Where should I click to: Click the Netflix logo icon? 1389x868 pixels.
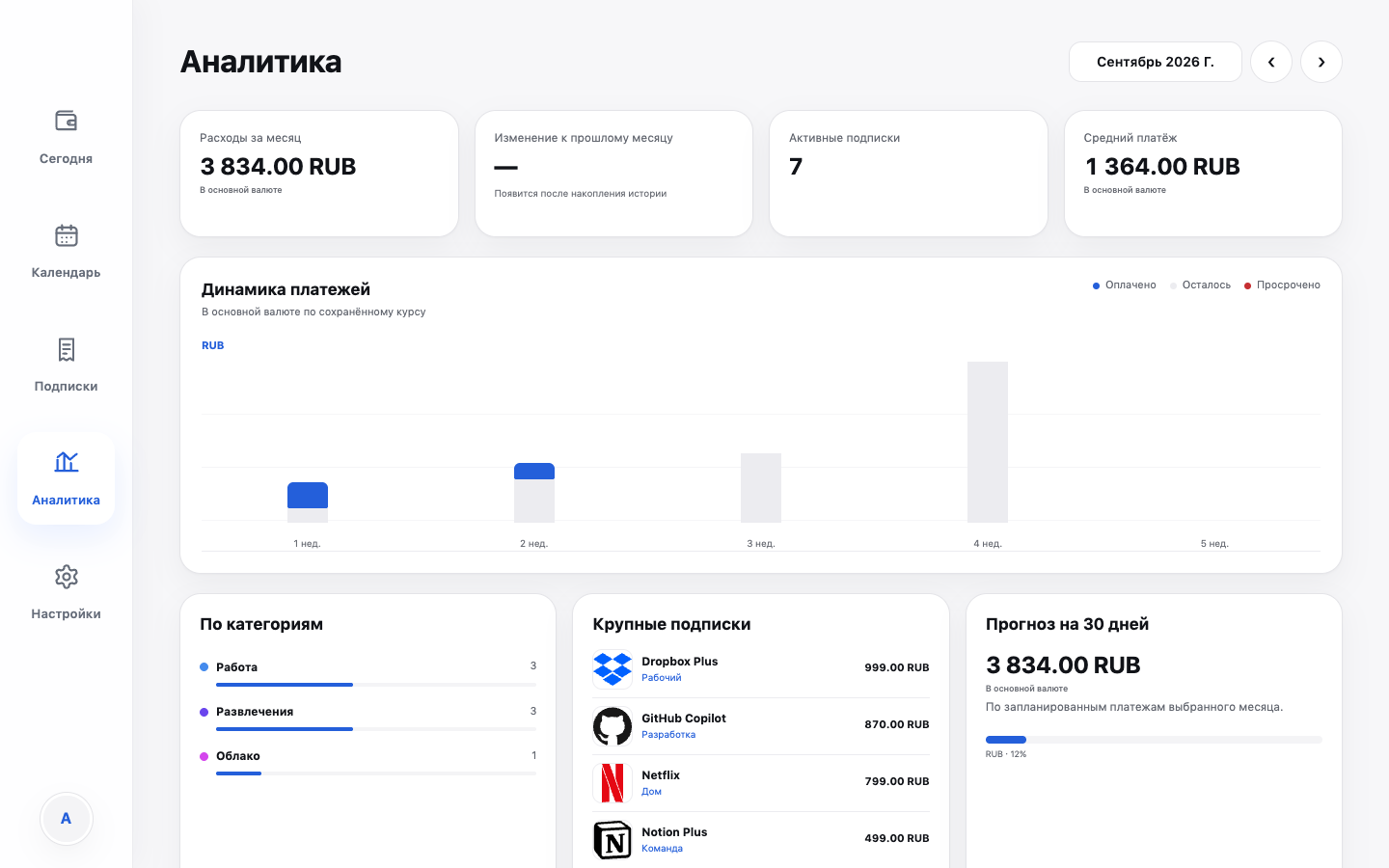click(x=613, y=782)
